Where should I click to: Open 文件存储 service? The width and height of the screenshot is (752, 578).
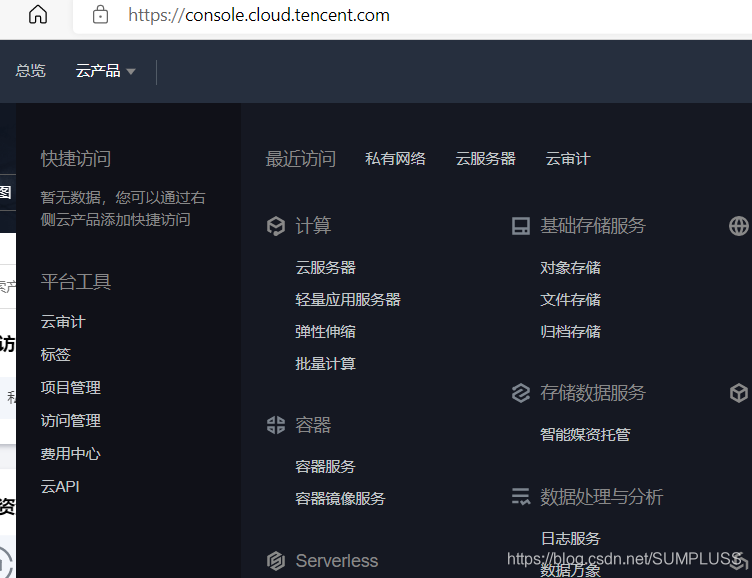click(570, 300)
